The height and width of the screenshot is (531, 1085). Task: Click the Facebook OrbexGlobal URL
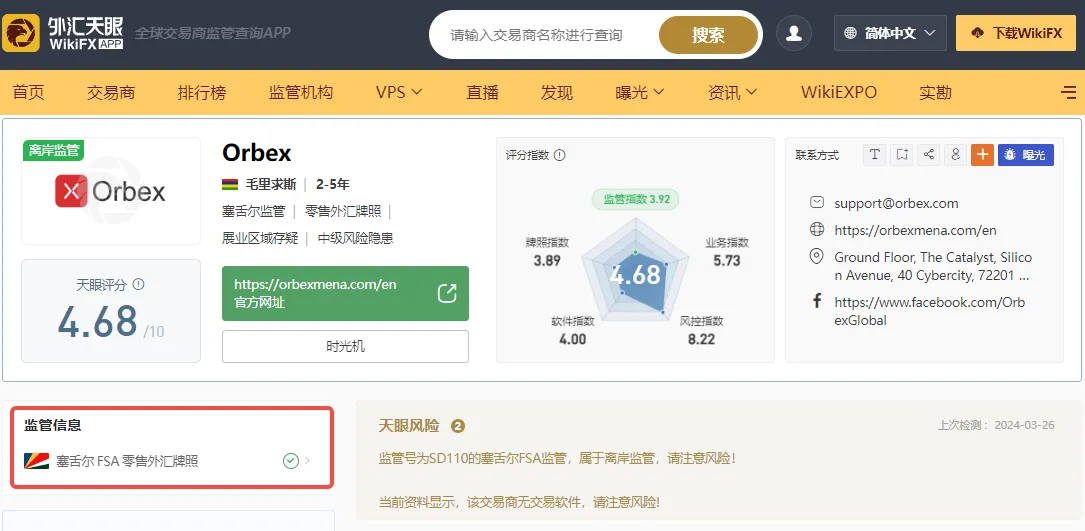tap(930, 311)
